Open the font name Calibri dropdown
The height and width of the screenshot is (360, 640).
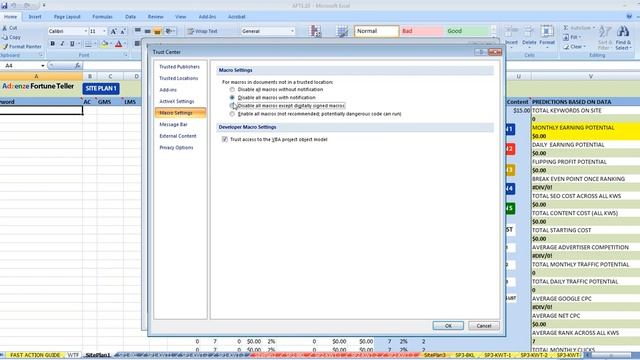tap(85, 31)
